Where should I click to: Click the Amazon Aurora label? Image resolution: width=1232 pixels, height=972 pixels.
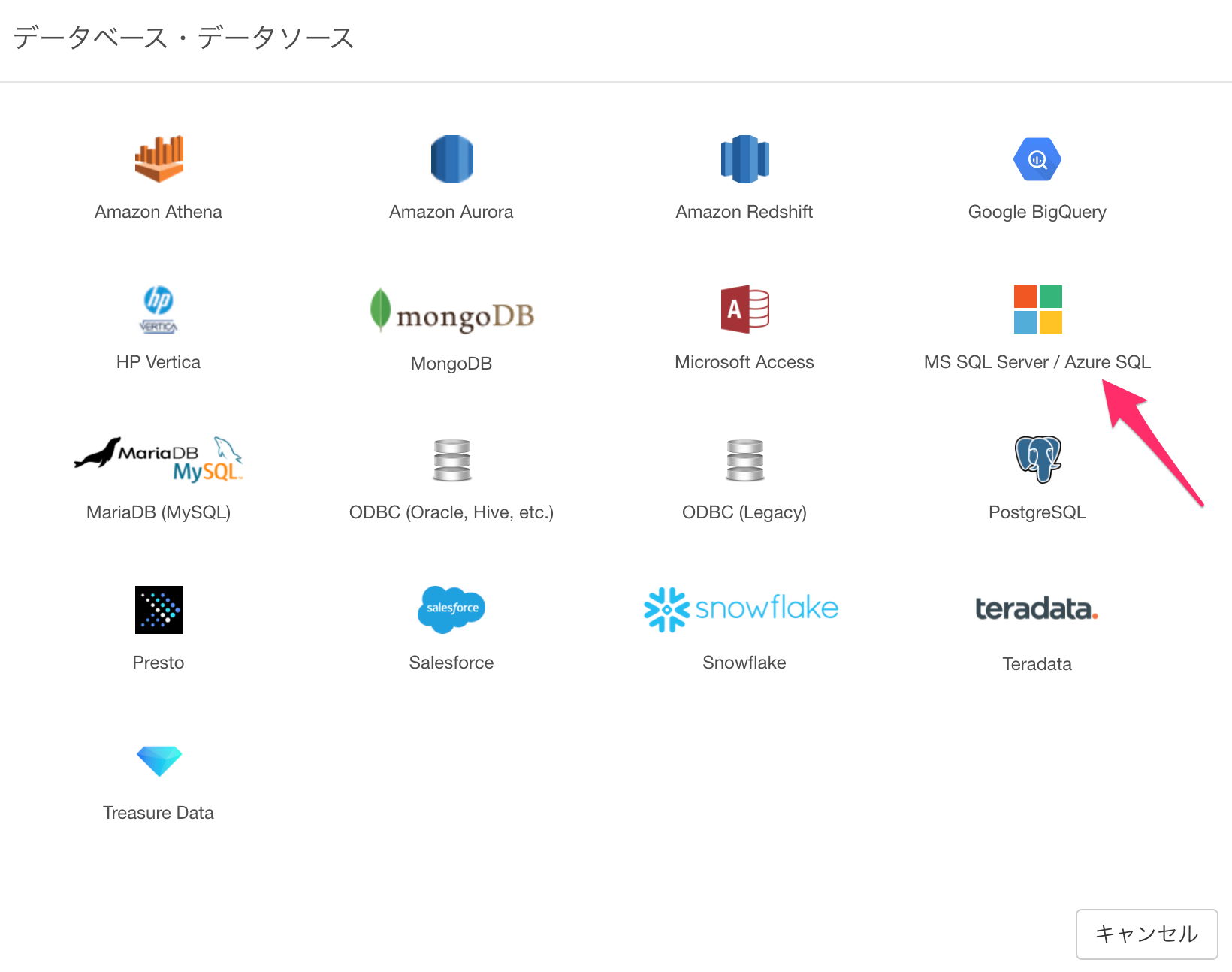(451, 212)
